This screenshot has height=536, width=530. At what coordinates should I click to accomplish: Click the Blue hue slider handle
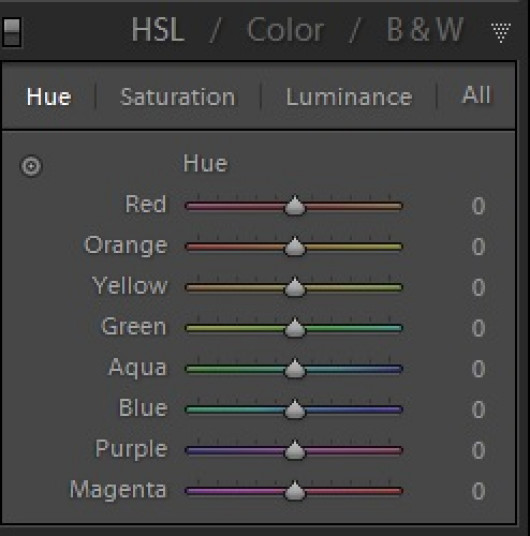[294, 409]
